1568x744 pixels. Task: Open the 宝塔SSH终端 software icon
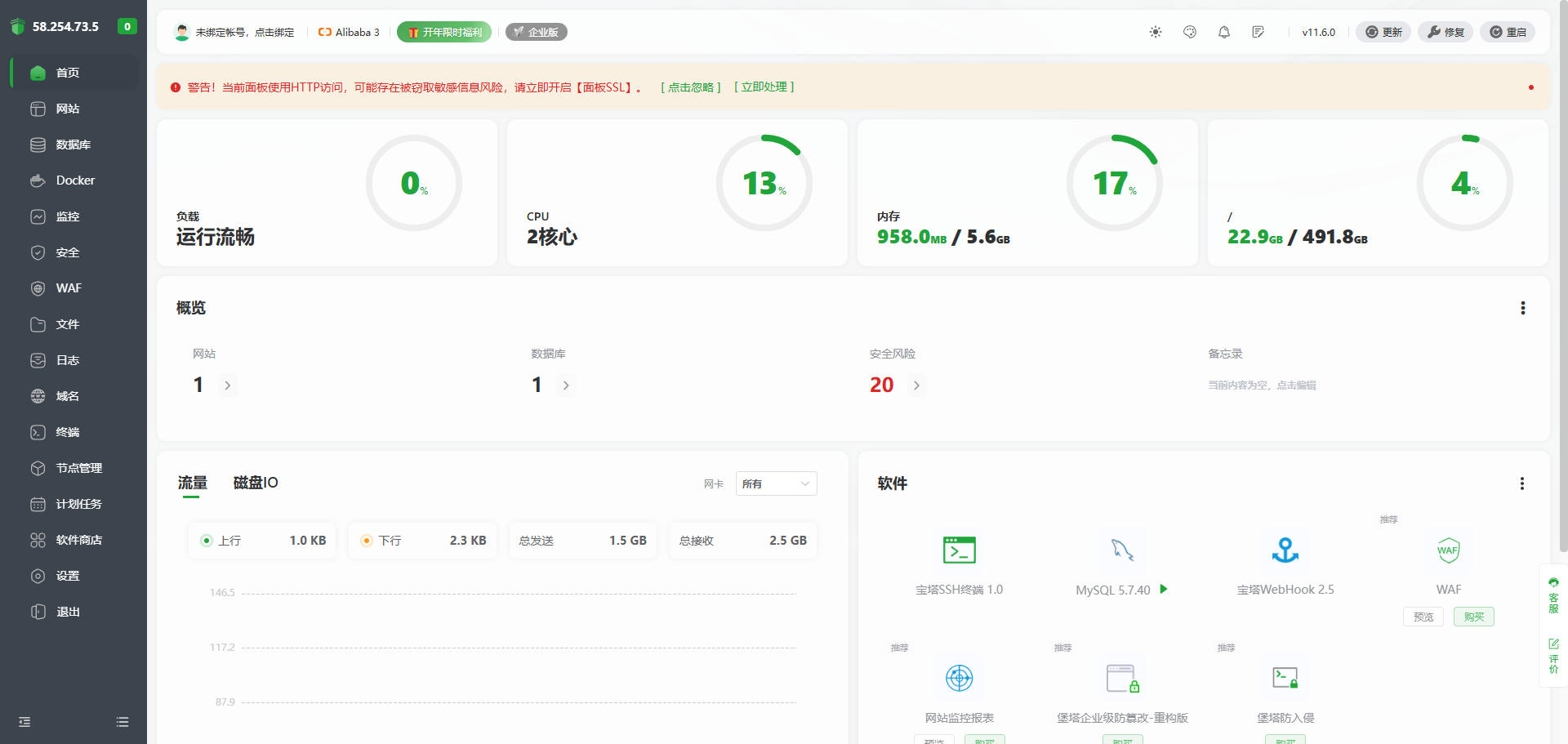coord(959,550)
